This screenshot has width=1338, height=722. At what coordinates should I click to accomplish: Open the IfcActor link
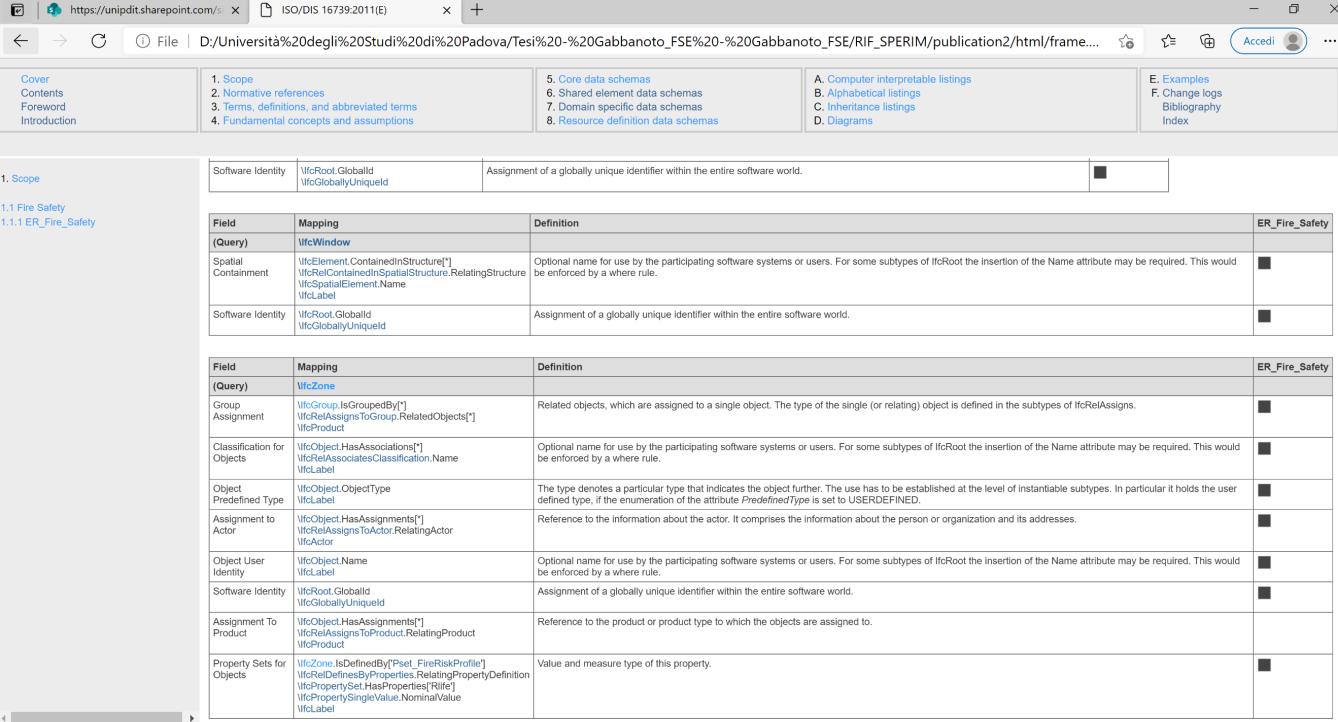(315, 541)
